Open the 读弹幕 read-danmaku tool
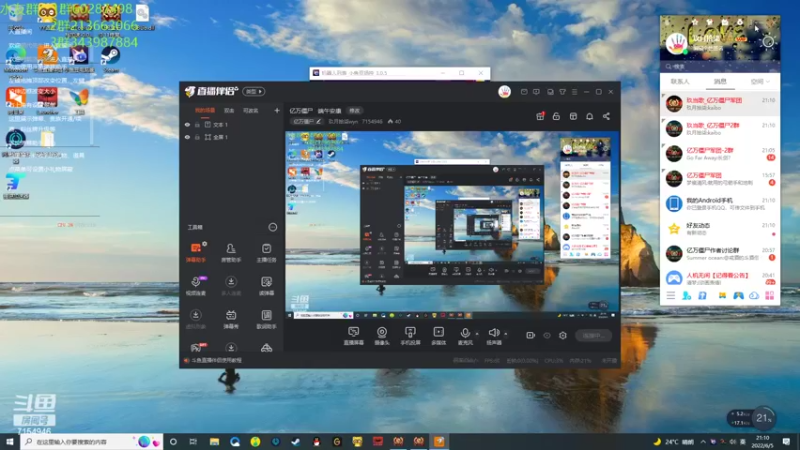800x450 pixels. (x=266, y=286)
